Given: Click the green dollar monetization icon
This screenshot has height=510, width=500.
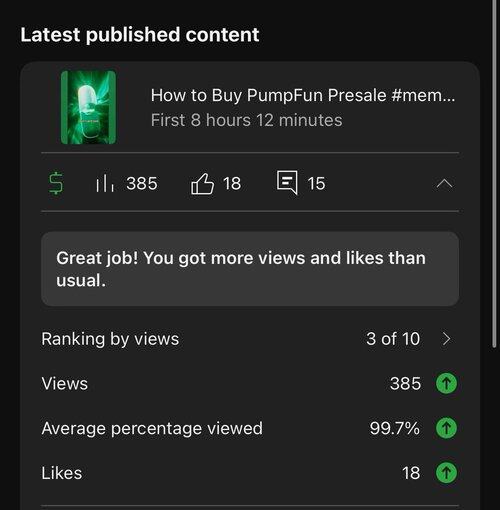Looking at the screenshot, I should pyautogui.click(x=56, y=183).
